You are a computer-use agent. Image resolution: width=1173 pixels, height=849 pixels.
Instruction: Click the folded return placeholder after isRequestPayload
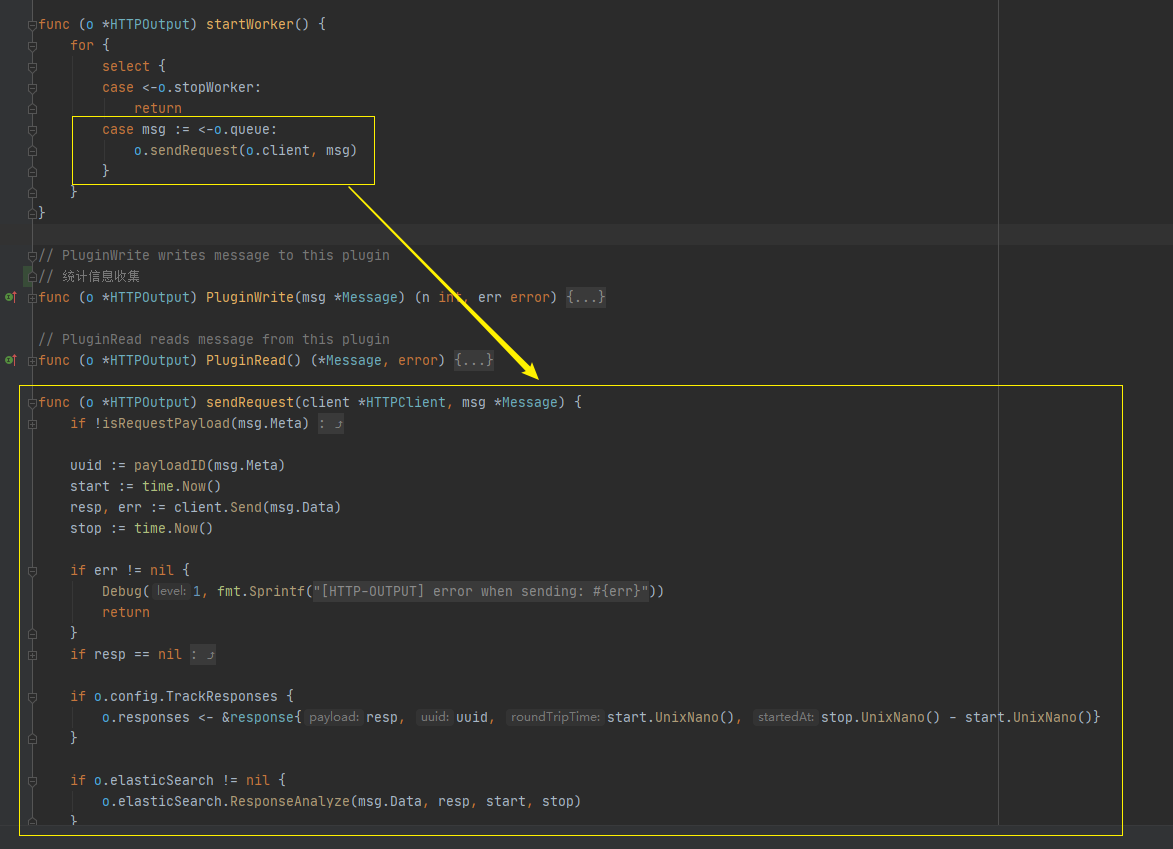click(331, 423)
